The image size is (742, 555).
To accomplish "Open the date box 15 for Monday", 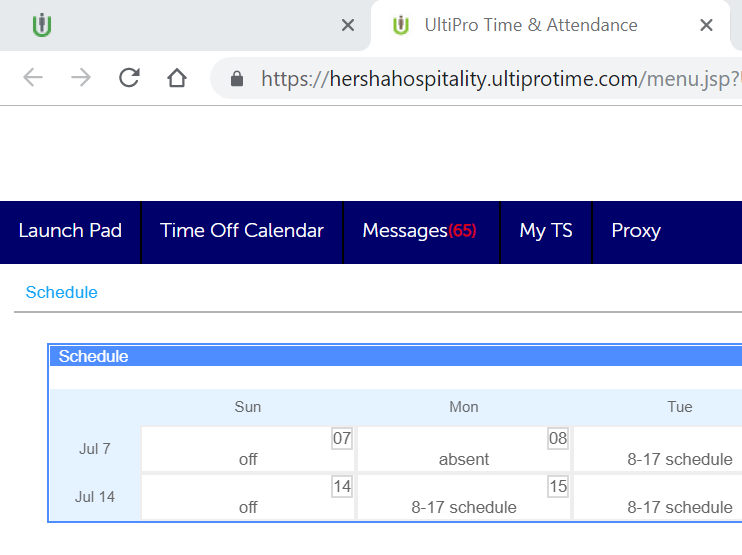I will coord(557,486).
